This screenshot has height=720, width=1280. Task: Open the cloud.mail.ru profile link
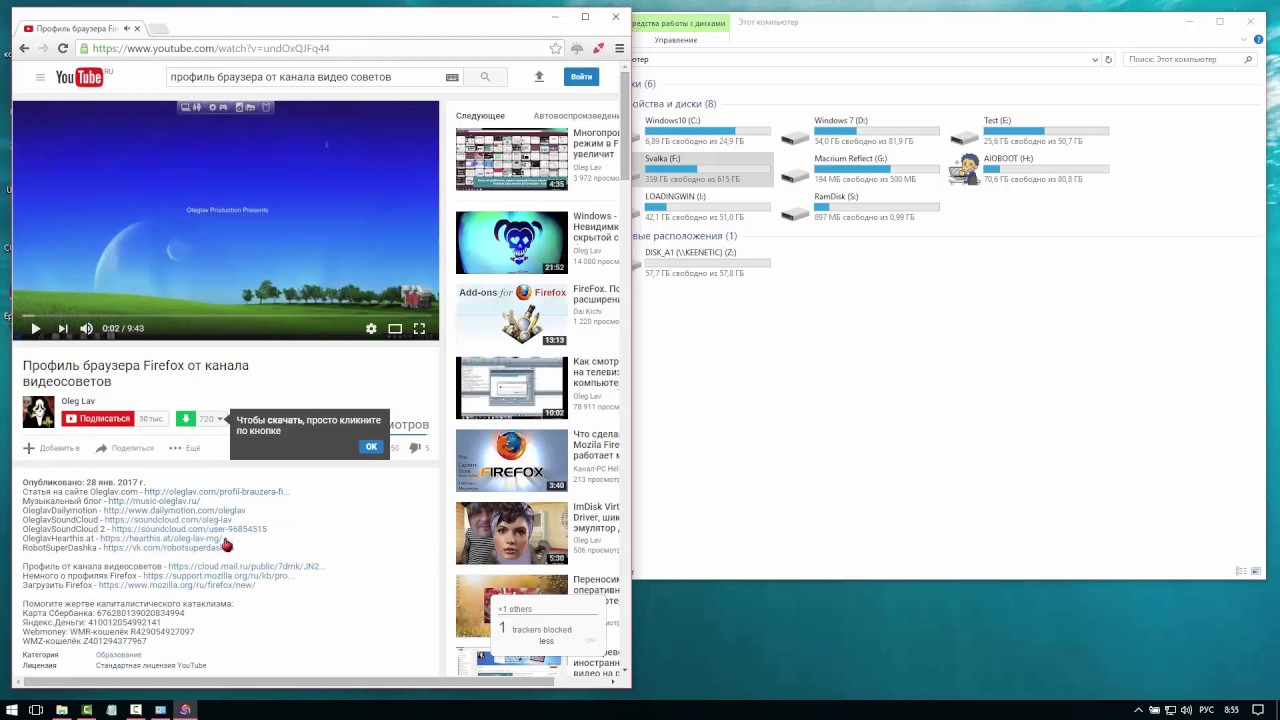point(245,567)
